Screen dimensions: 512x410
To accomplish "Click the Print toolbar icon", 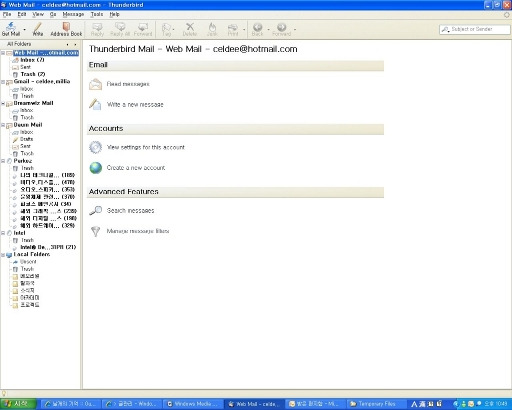I will 233,29.
